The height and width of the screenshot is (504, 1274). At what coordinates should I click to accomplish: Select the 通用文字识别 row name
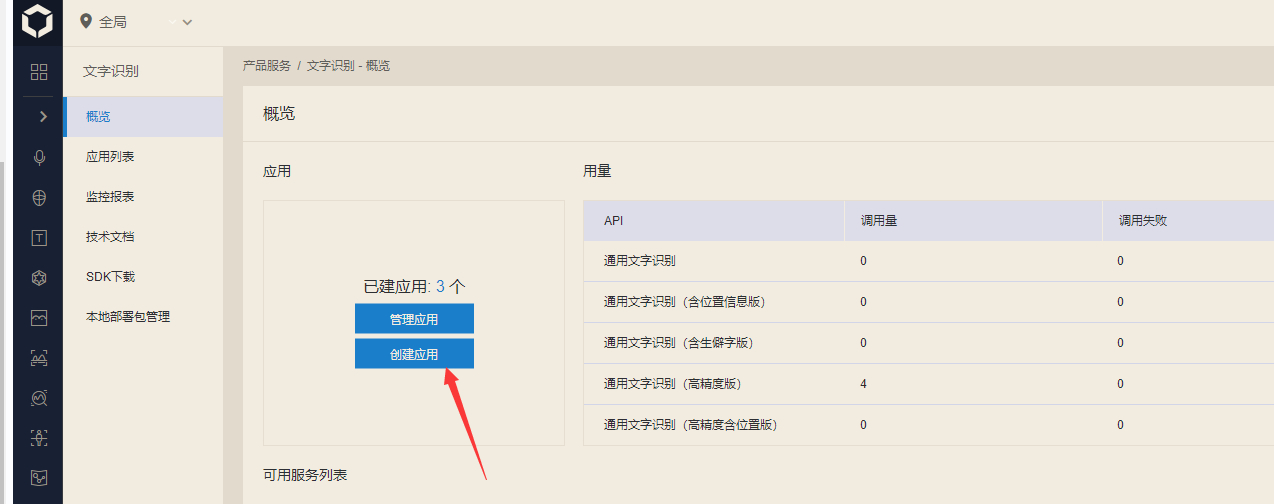coord(639,261)
